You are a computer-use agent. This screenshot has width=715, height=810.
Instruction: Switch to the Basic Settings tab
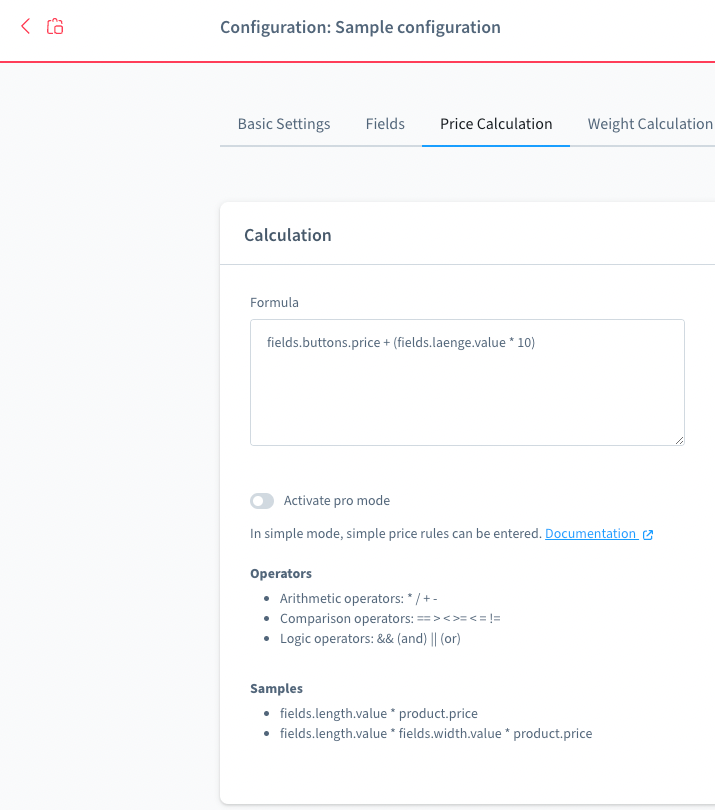(283, 124)
